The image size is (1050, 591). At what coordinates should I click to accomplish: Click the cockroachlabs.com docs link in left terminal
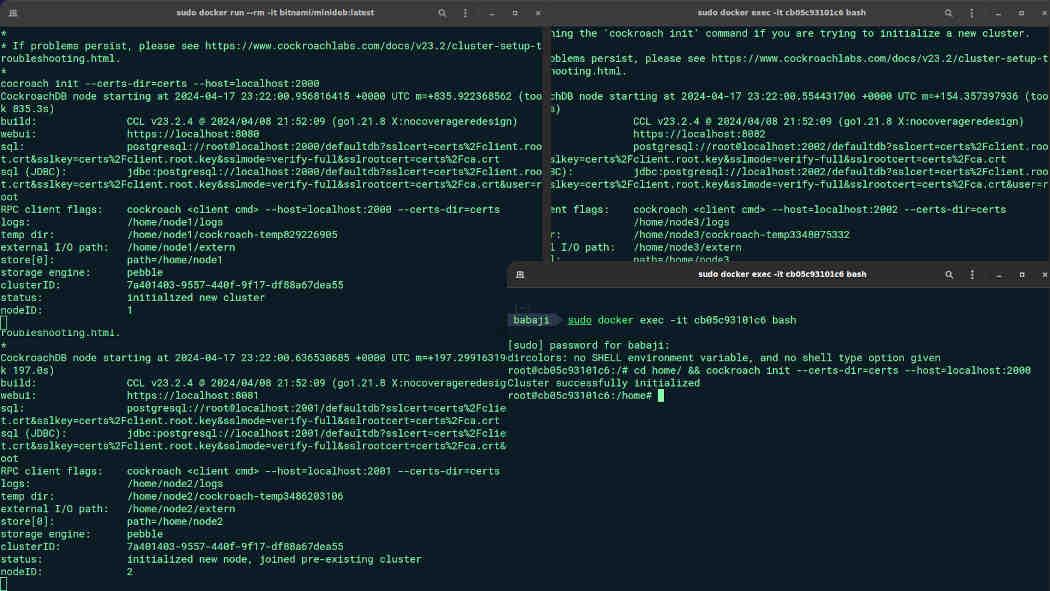pyautogui.click(x=373, y=46)
